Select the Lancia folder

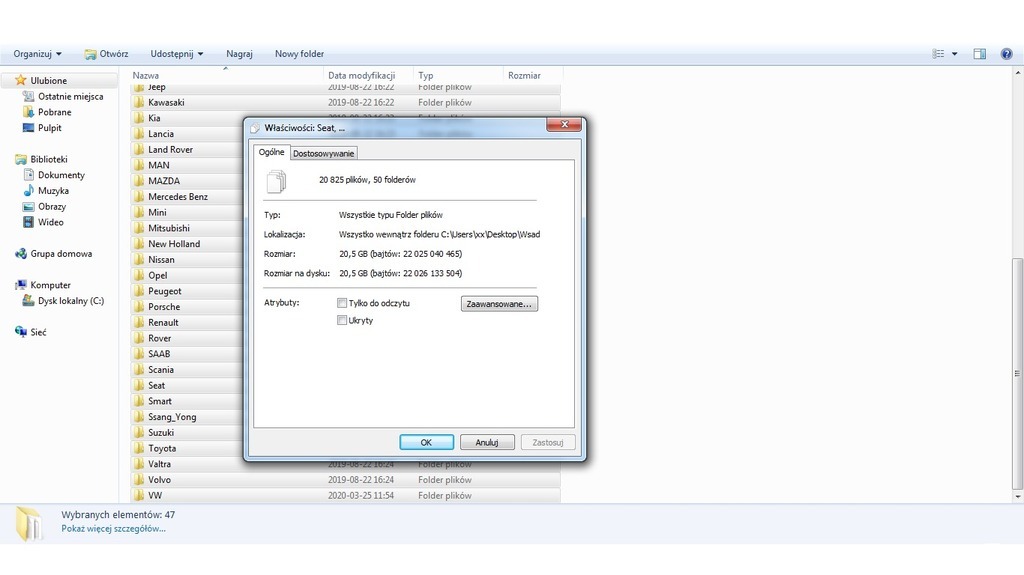(161, 134)
